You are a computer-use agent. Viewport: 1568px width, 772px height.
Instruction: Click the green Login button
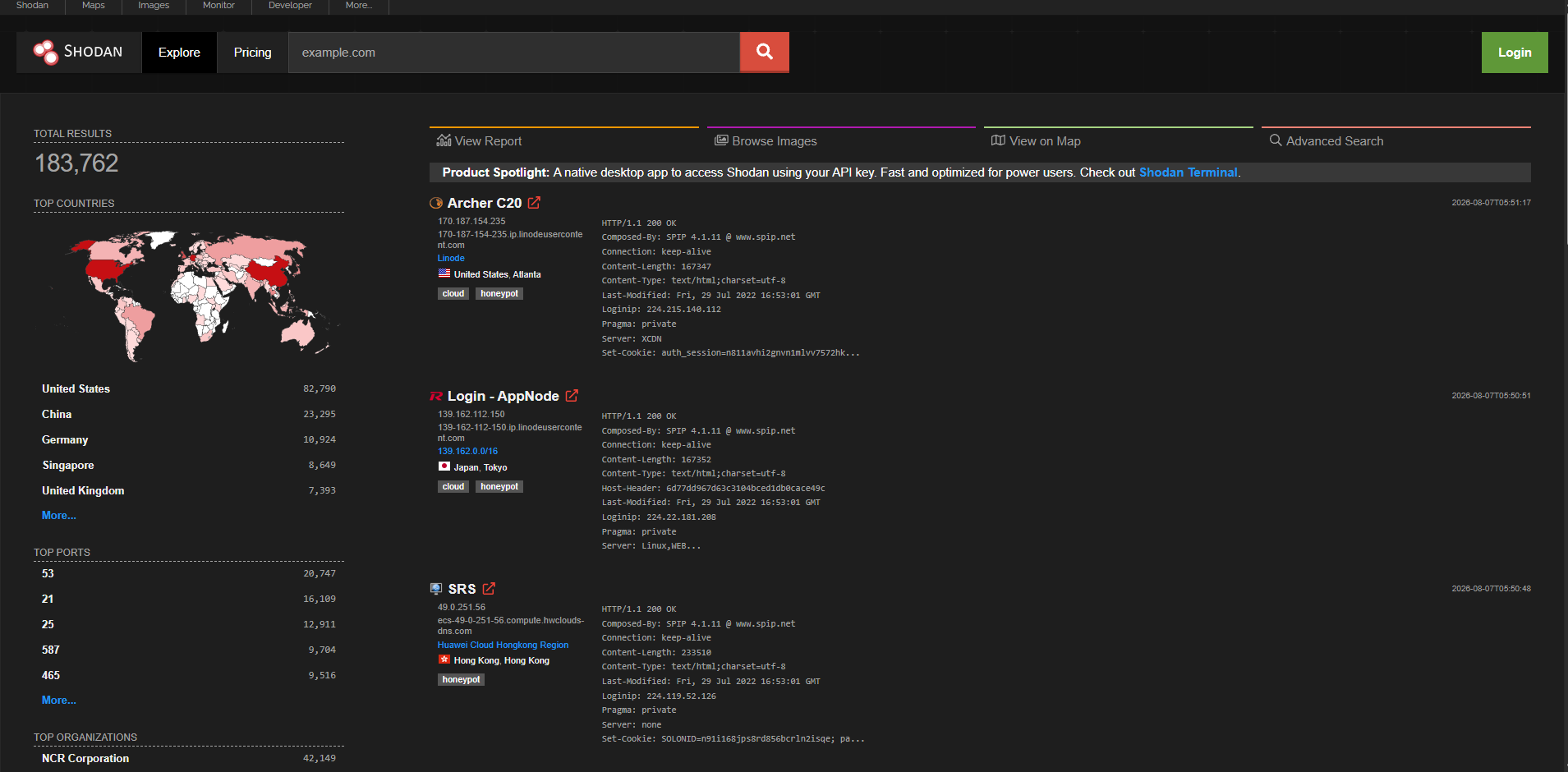[1515, 53]
